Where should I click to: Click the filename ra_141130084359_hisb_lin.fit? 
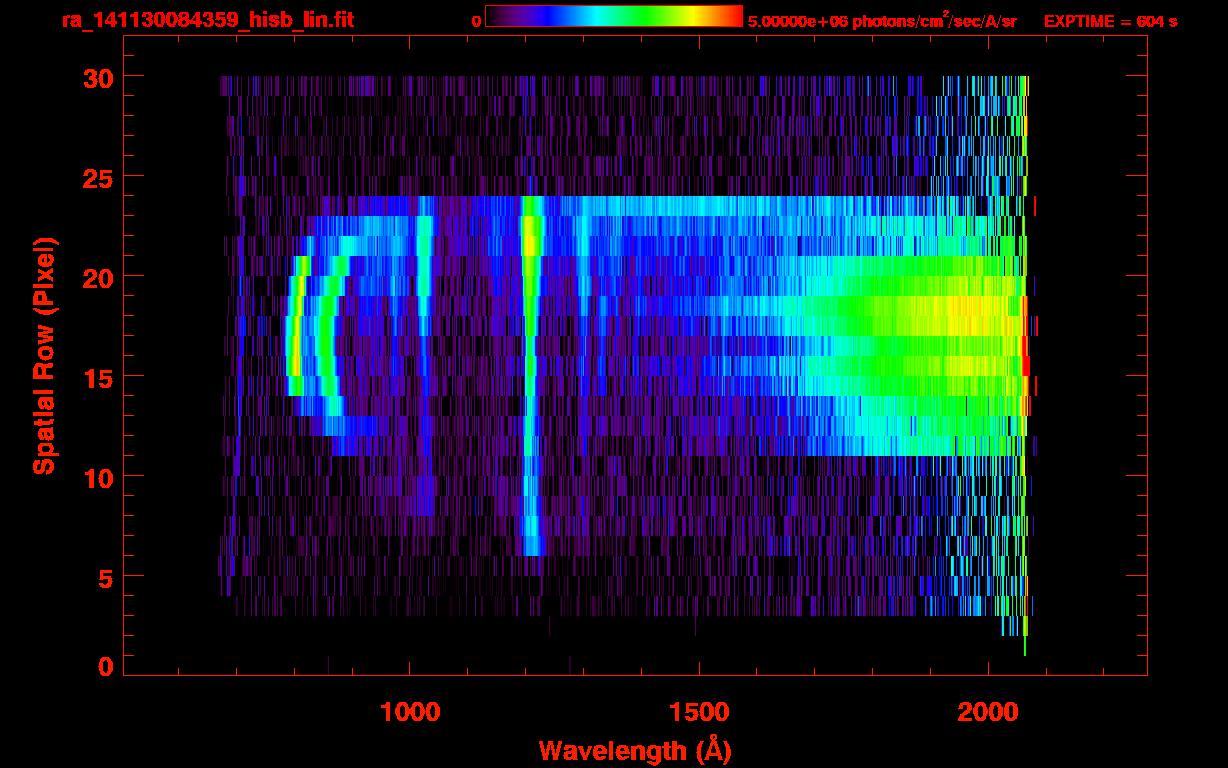[207, 20]
